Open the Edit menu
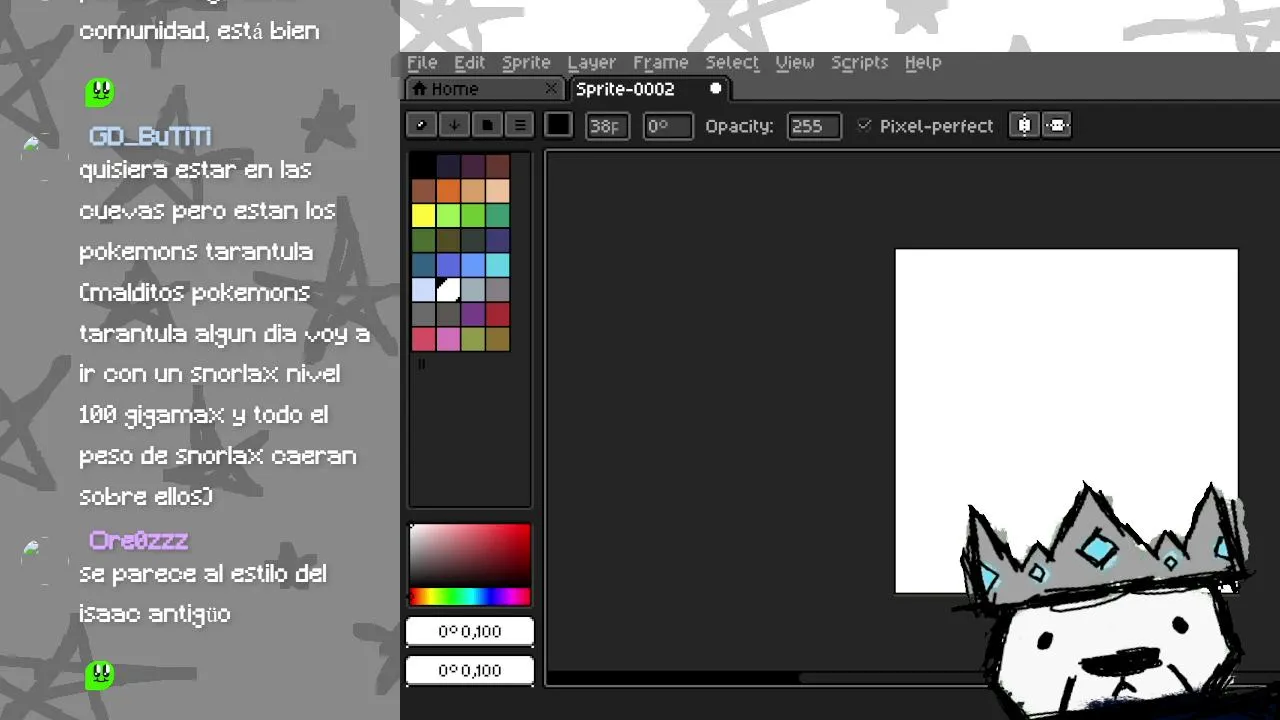 [469, 62]
